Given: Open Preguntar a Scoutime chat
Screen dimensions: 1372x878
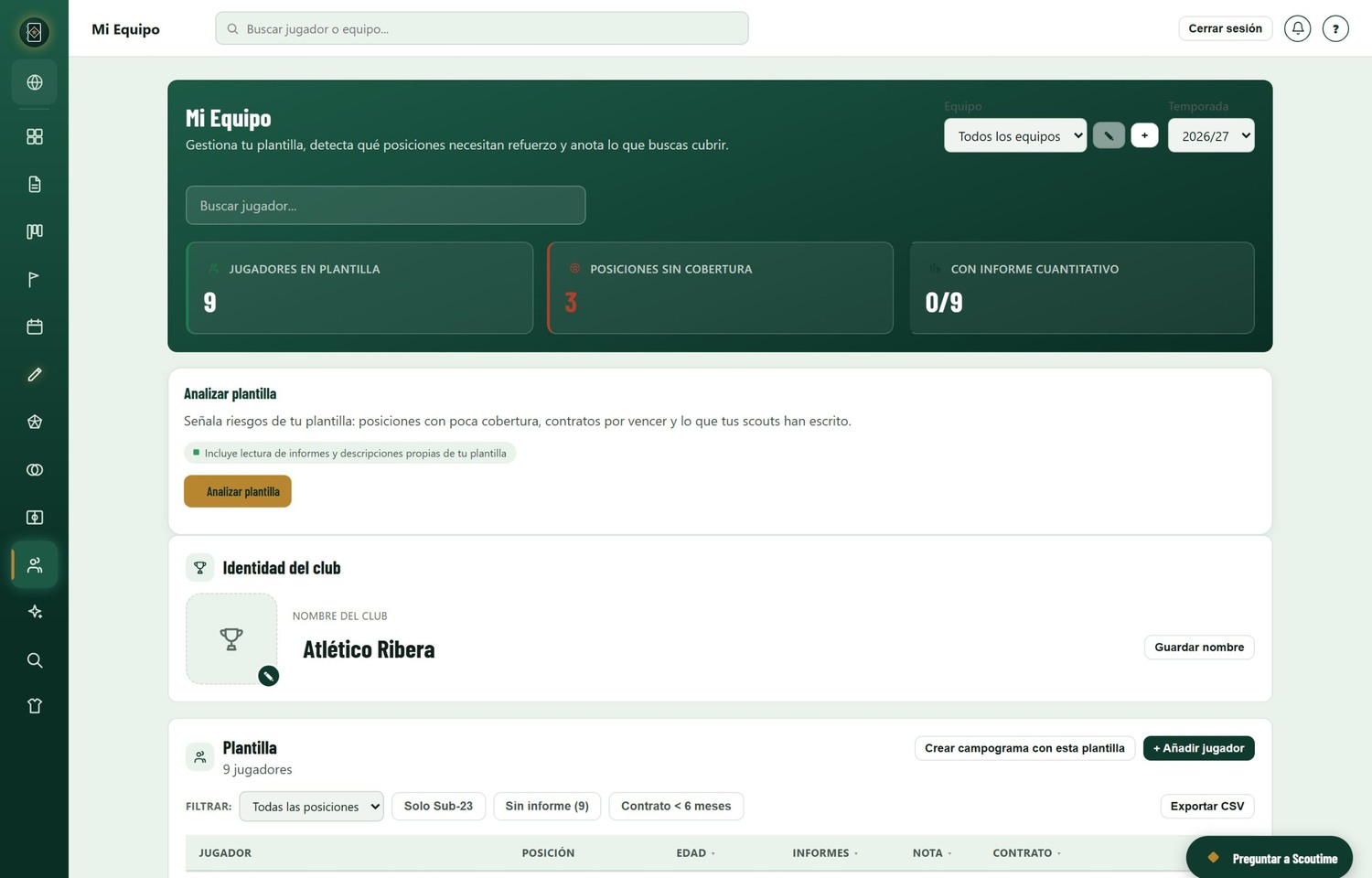Looking at the screenshot, I should click(1270, 858).
